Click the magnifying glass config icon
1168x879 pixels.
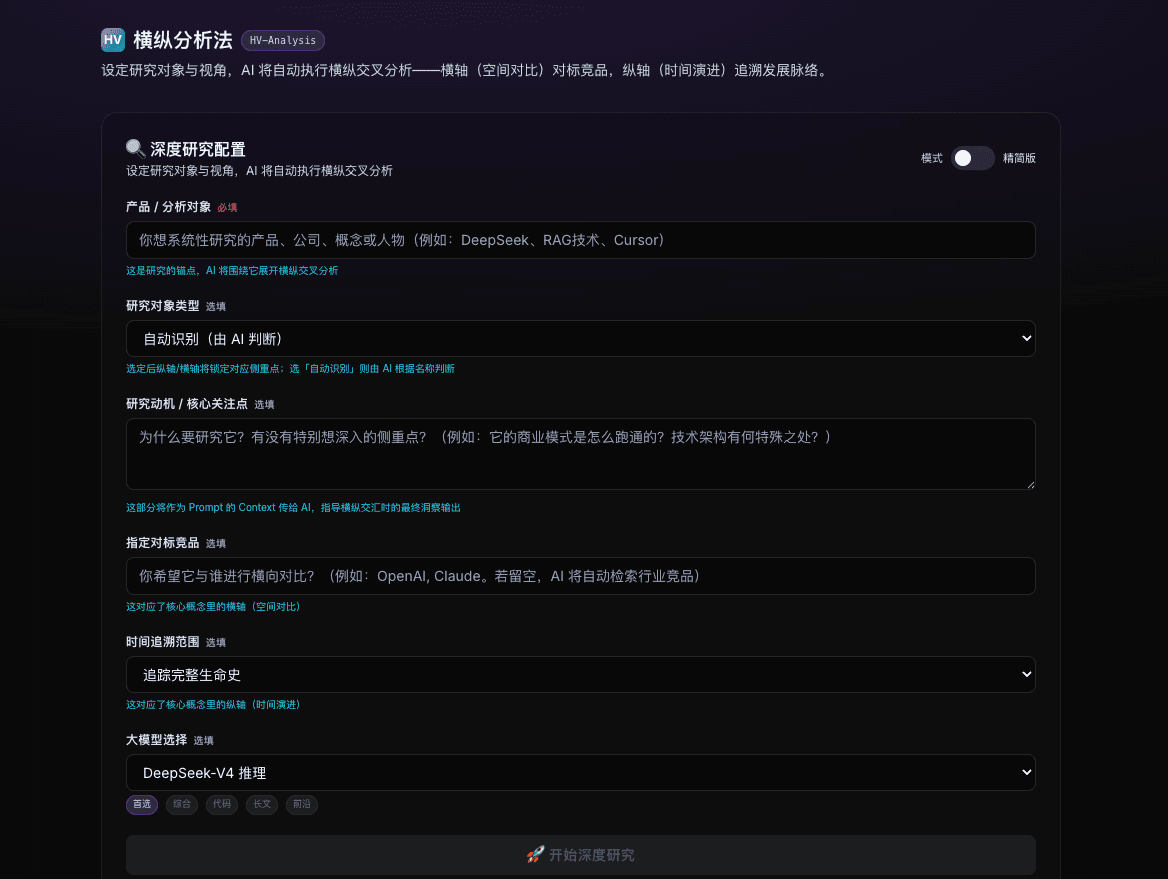(135, 148)
